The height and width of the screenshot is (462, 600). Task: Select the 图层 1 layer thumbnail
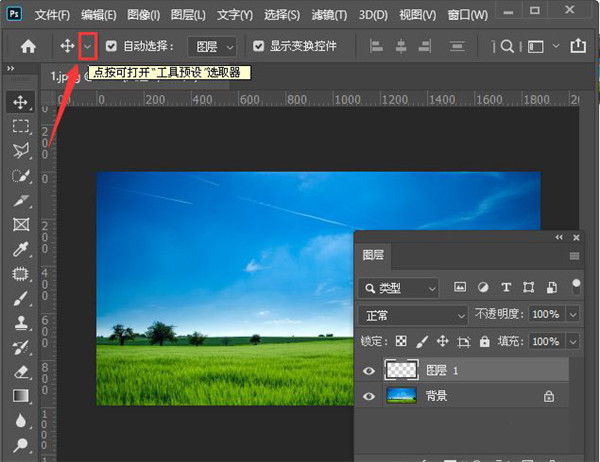click(401, 370)
